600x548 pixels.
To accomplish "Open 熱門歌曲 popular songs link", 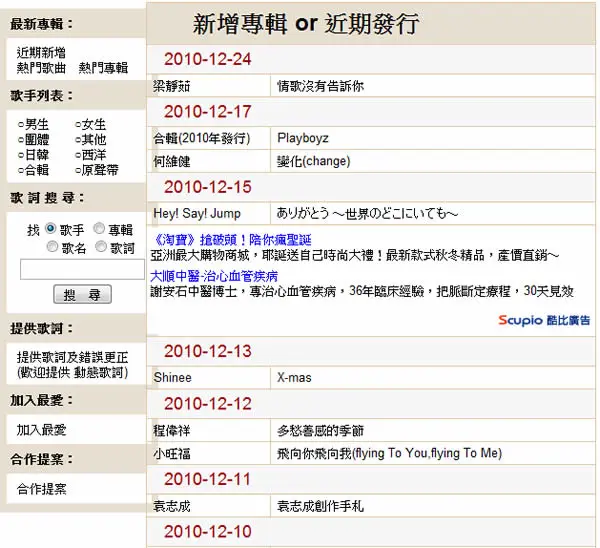I will 41,68.
